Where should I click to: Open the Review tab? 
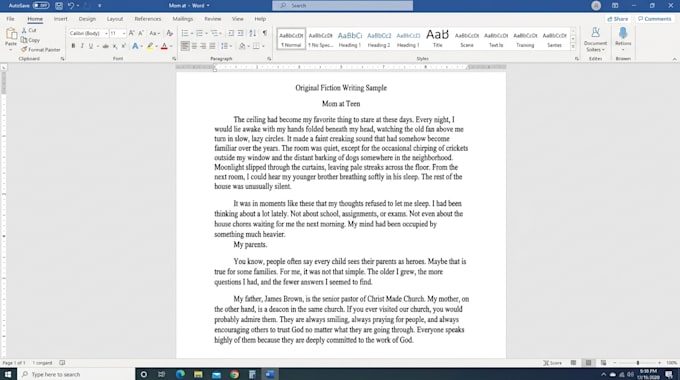(x=212, y=19)
